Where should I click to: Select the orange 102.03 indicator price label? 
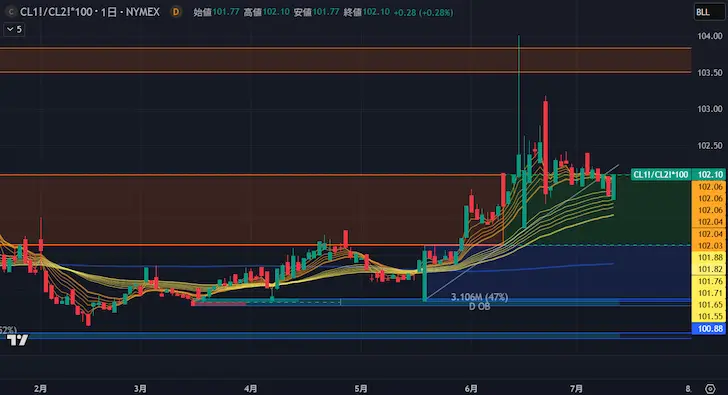[710, 246]
